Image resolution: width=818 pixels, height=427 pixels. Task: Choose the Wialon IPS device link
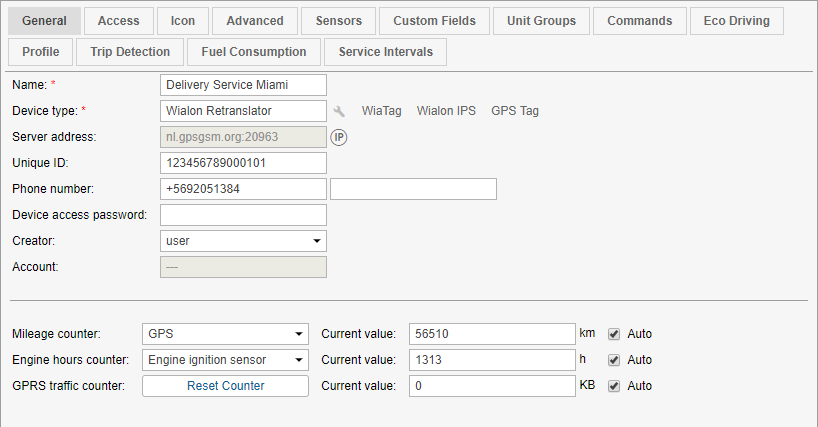point(446,111)
